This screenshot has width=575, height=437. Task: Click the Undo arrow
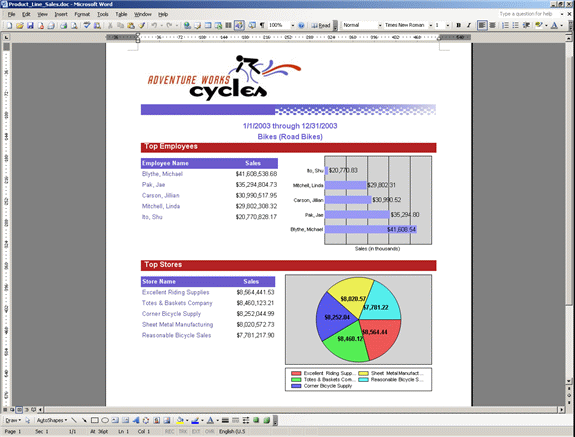(x=154, y=25)
